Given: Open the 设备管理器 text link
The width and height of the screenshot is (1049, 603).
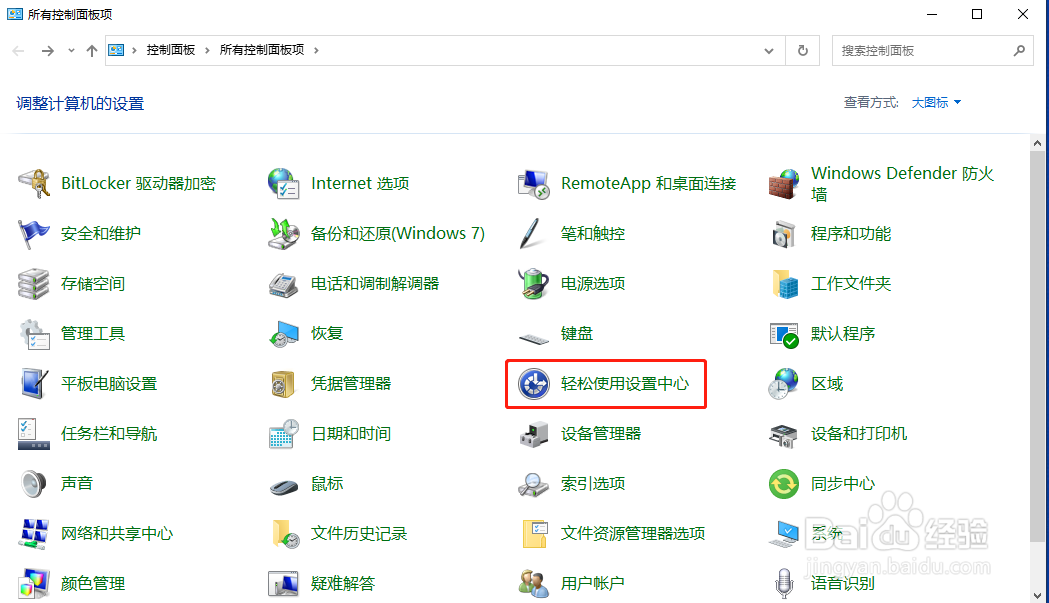Looking at the screenshot, I should coord(601,434).
